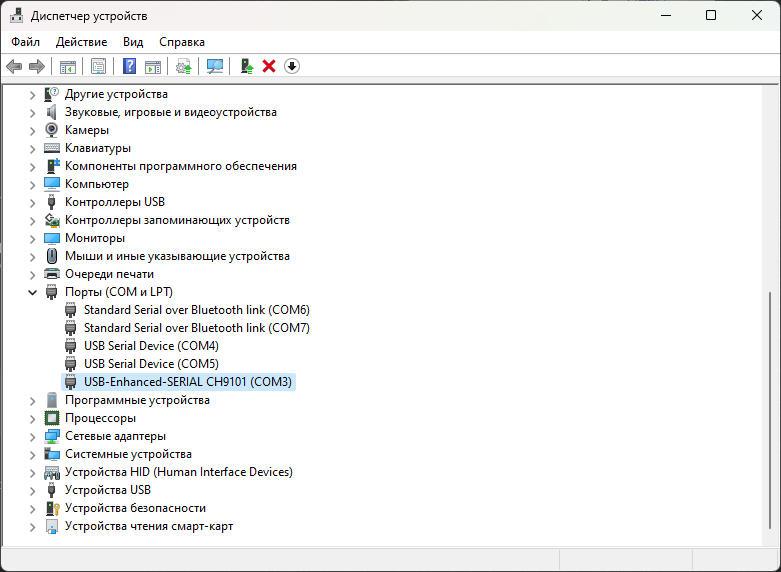Click the USB plug icon beside Контроллеры USB
The image size is (781, 572).
click(51, 202)
